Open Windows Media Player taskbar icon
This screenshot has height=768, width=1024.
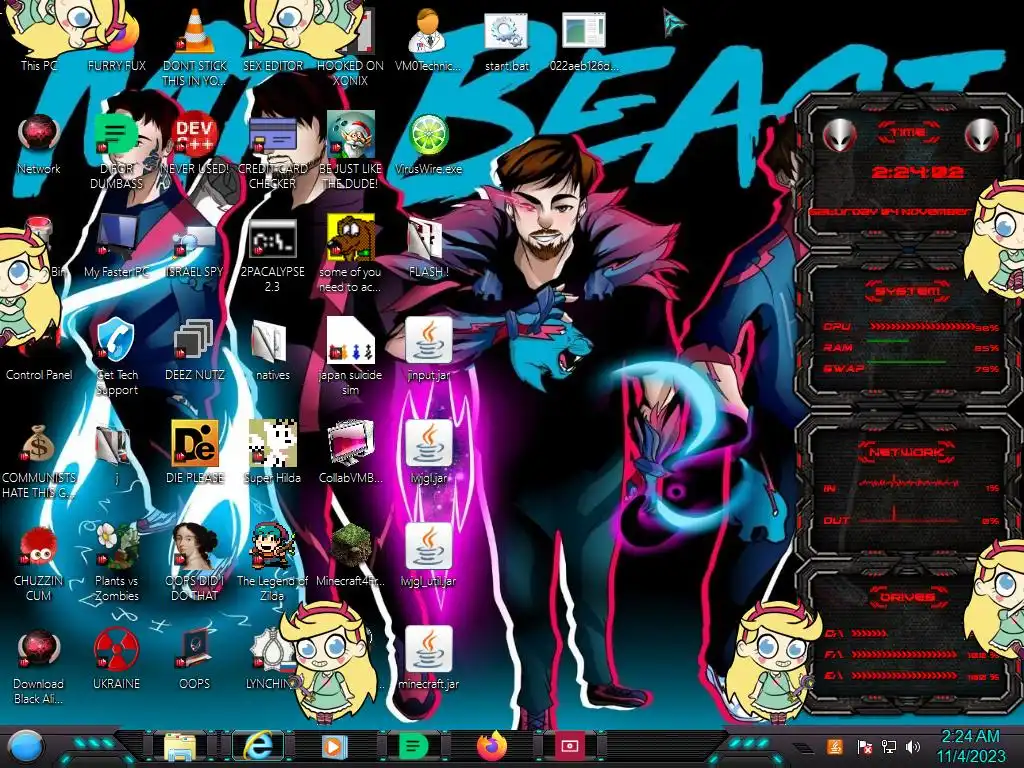pos(334,747)
